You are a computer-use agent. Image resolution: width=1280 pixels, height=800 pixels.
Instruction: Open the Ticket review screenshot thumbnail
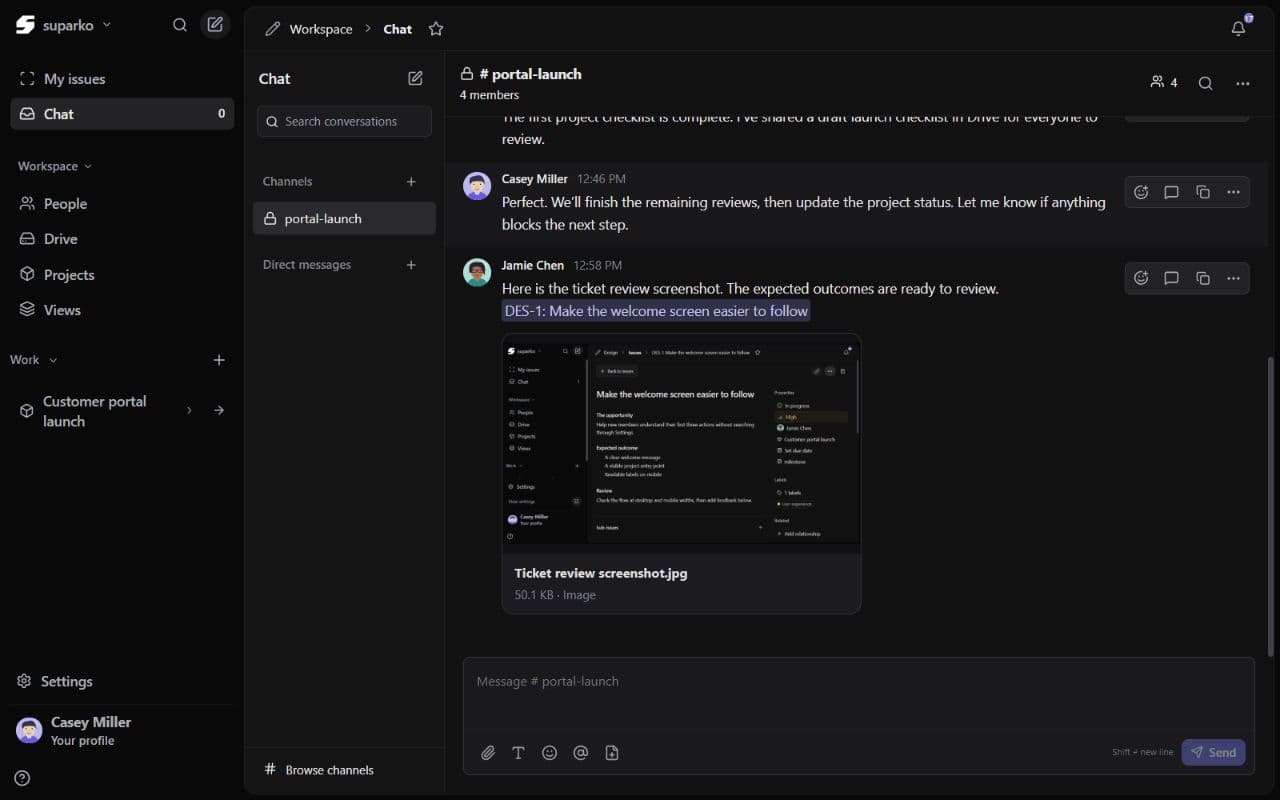click(x=681, y=443)
